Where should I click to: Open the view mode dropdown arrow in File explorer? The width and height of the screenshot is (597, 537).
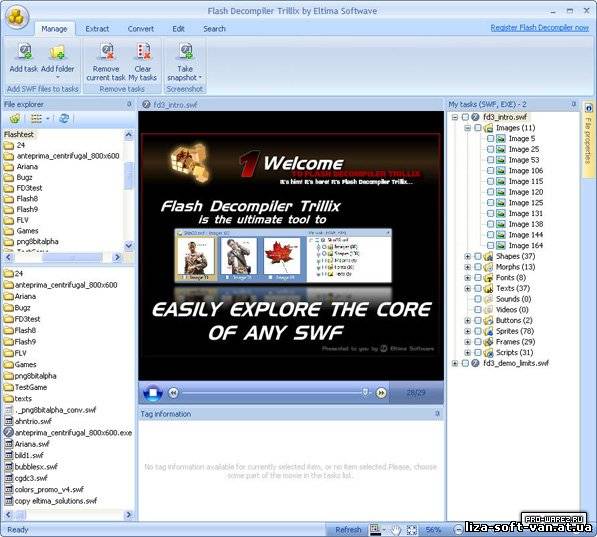(x=48, y=119)
